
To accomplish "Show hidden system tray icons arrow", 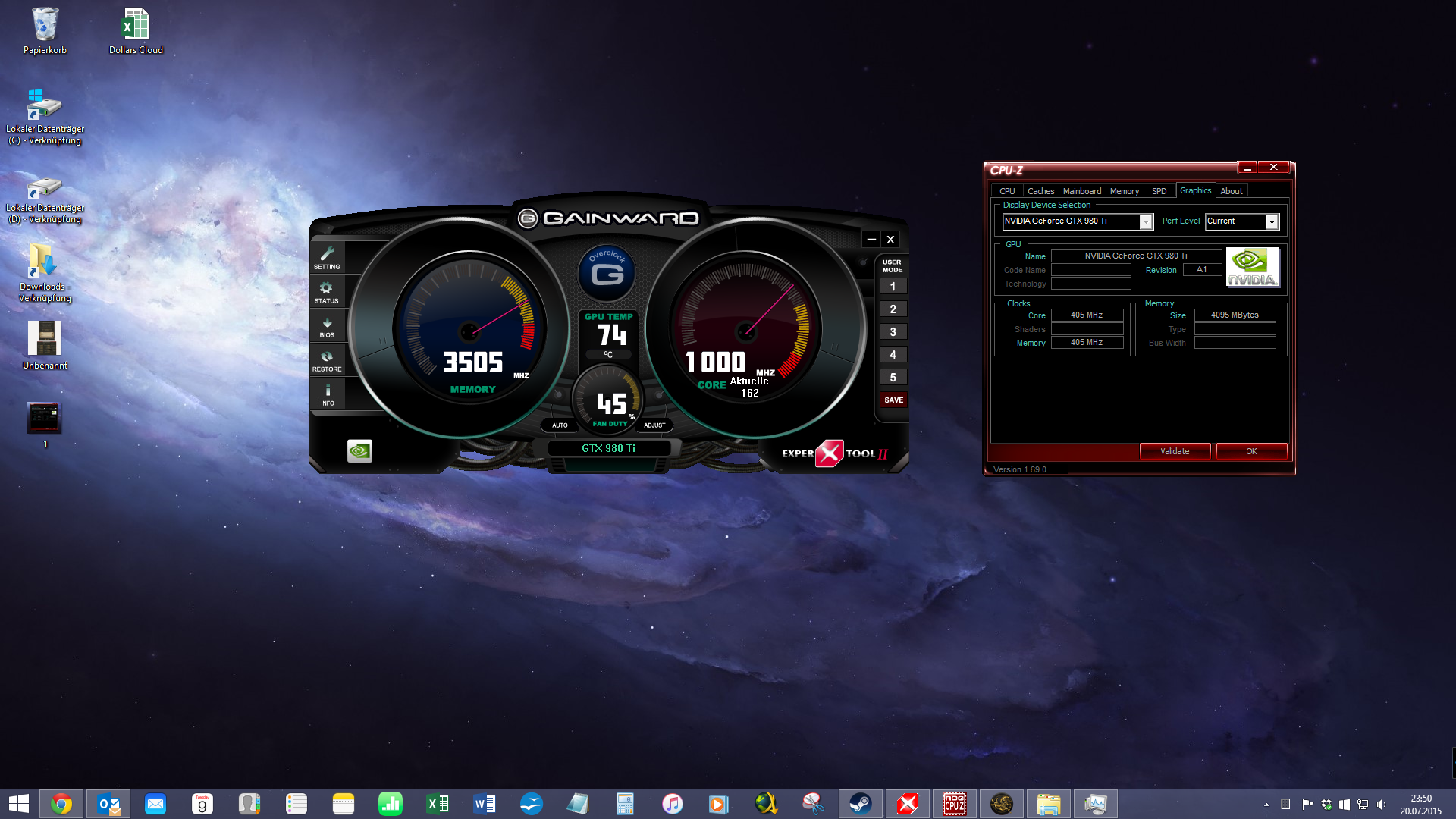I will click(x=1266, y=805).
